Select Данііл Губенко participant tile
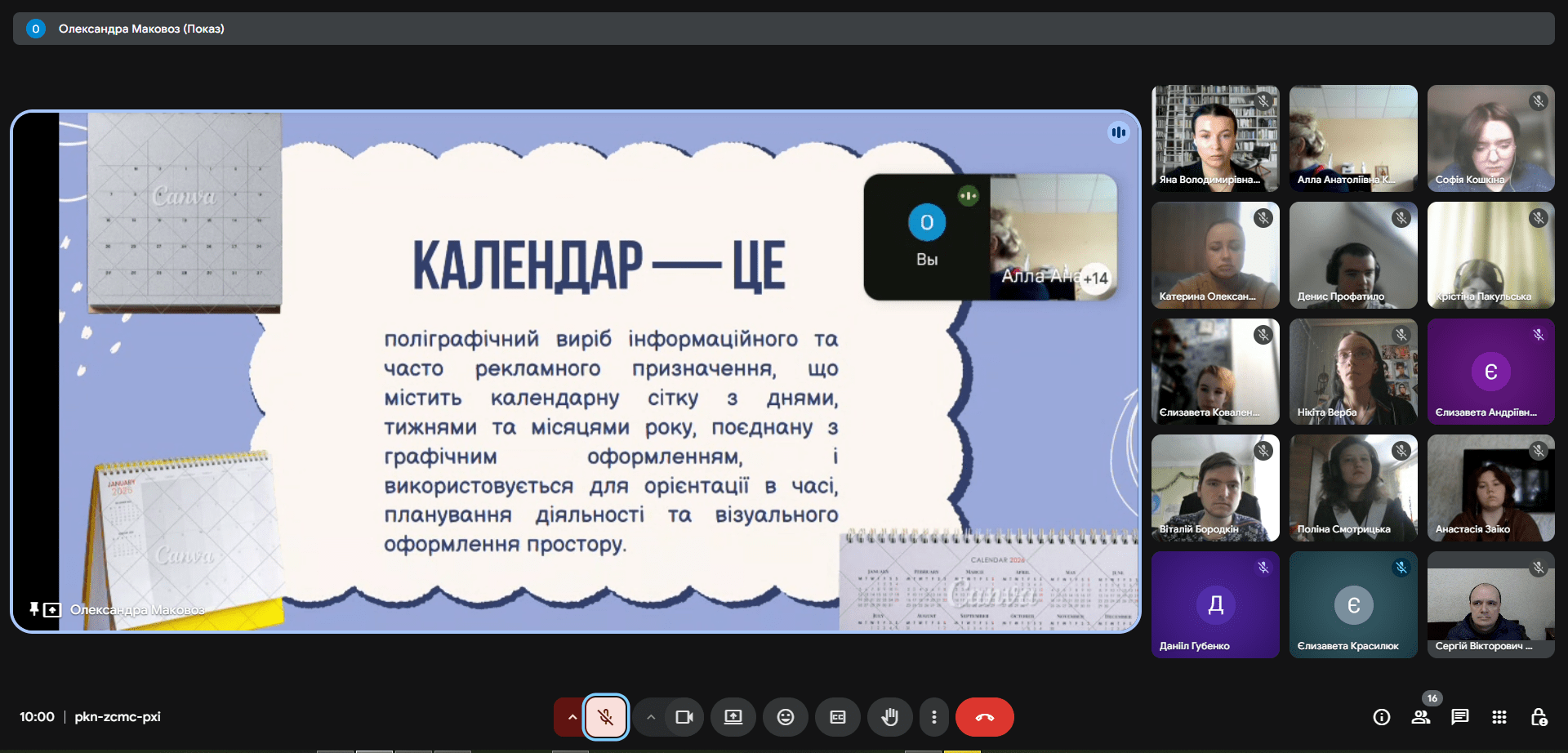Viewport: 1568px width, 753px height. (1214, 604)
